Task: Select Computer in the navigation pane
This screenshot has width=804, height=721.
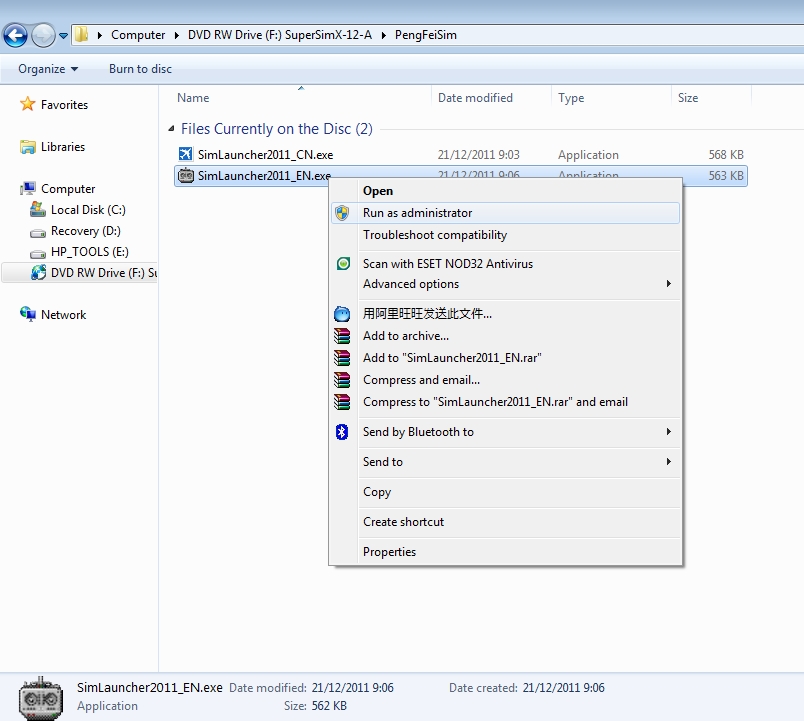Action: point(68,189)
